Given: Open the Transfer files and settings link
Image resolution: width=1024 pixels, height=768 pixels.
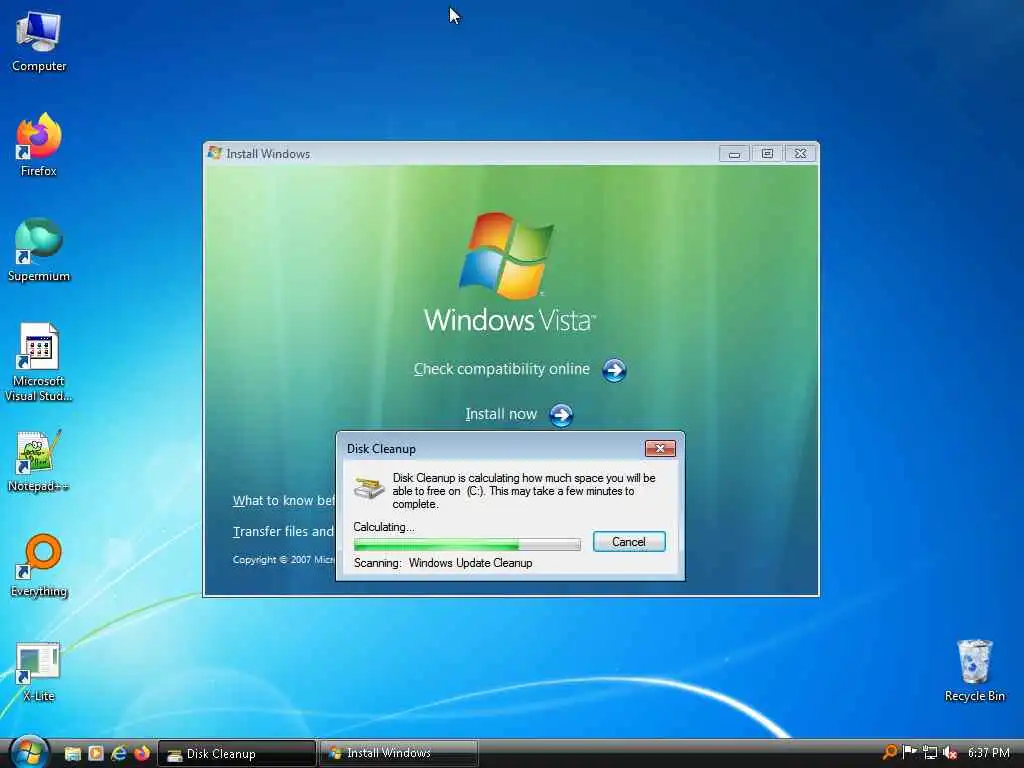Looking at the screenshot, I should (x=283, y=532).
